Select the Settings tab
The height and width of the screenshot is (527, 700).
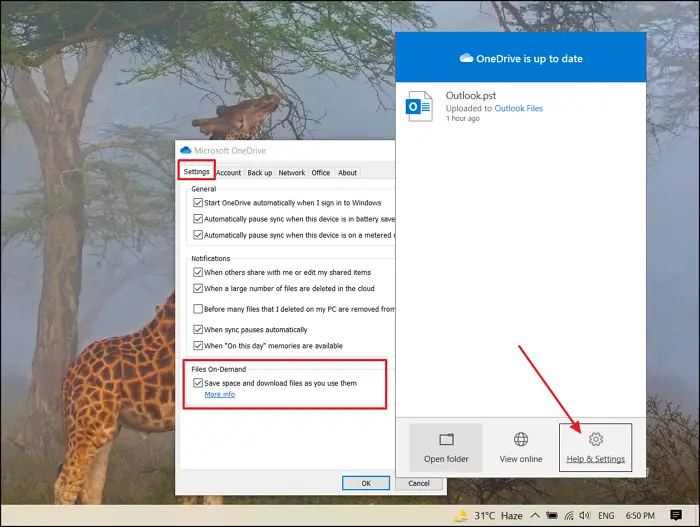(196, 171)
